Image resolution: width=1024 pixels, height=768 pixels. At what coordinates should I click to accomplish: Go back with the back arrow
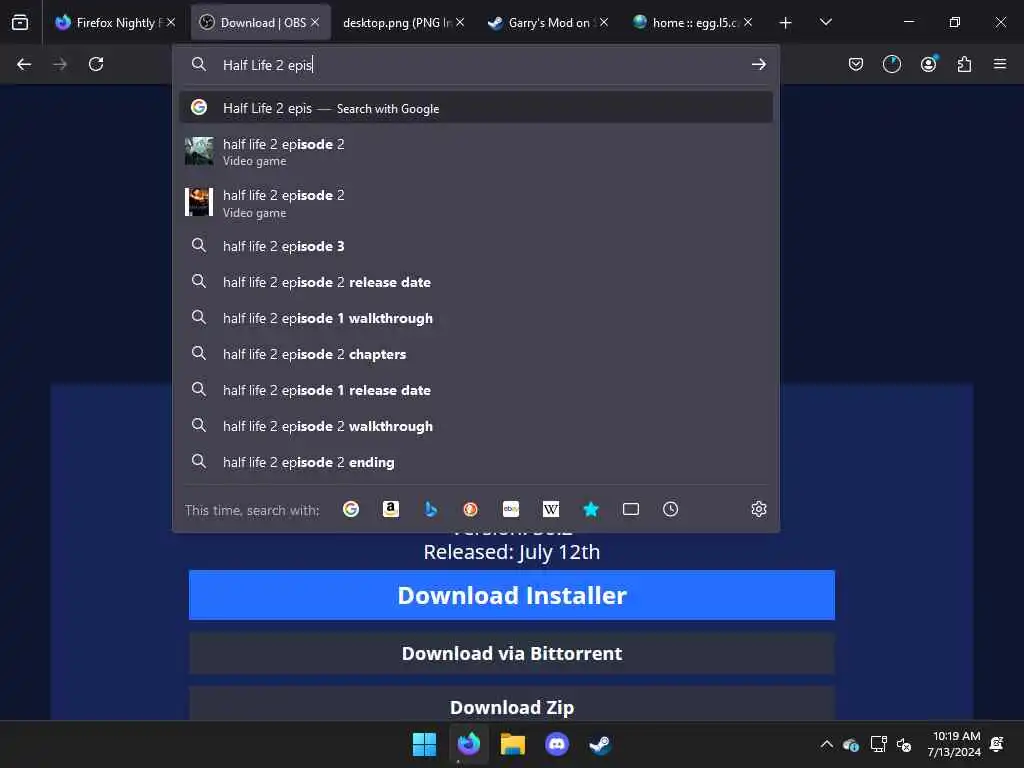(24, 64)
